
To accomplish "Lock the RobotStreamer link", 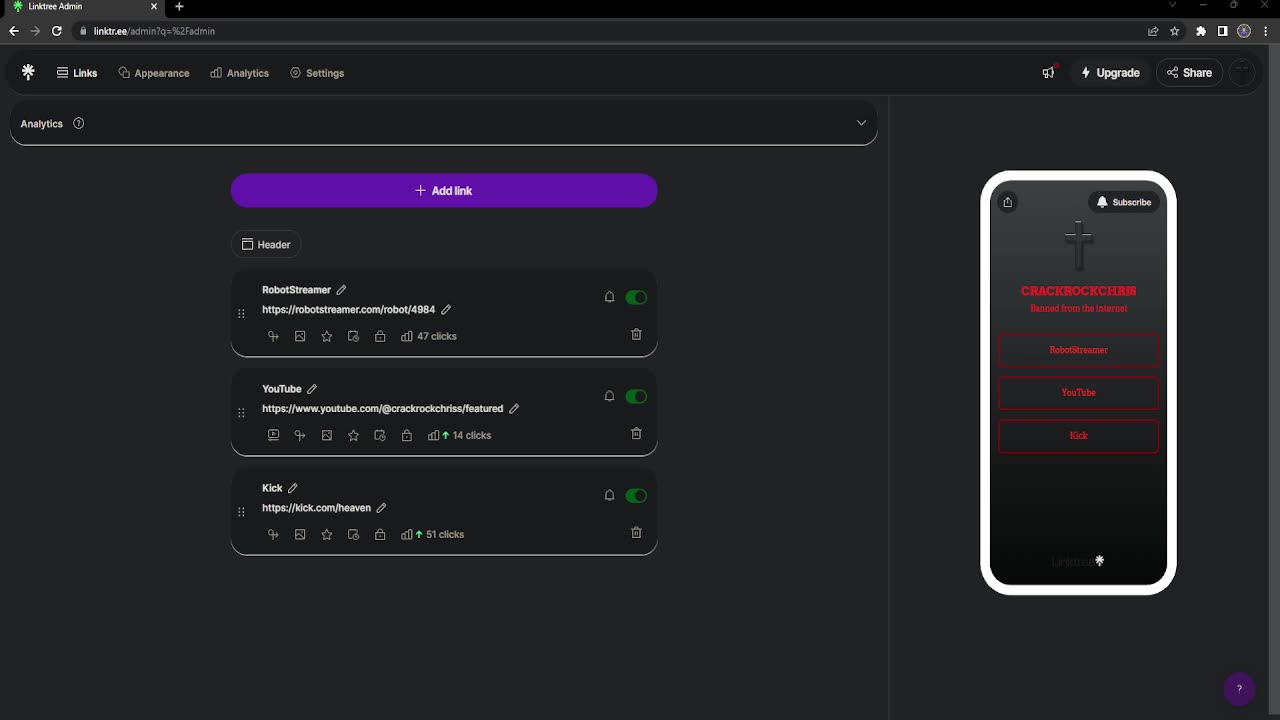I will (x=380, y=336).
